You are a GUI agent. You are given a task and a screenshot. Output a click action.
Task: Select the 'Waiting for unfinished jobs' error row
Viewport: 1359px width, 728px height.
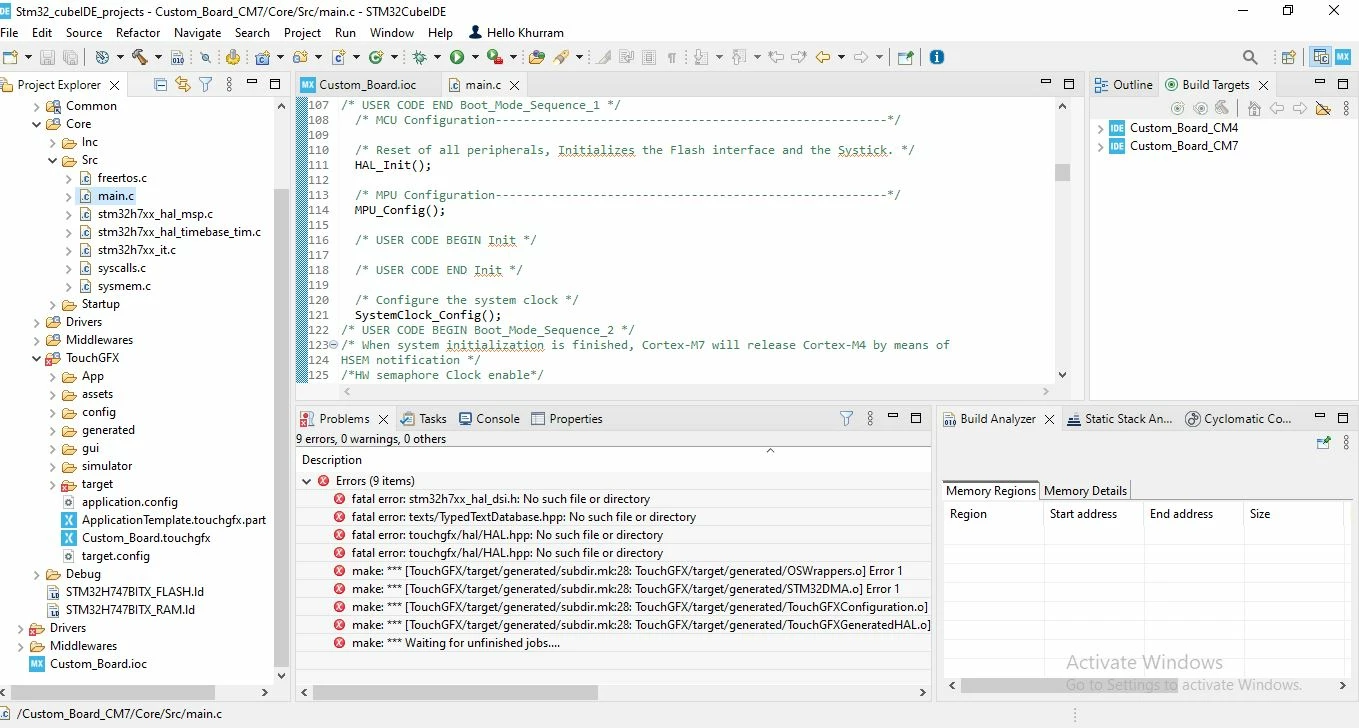click(613, 643)
